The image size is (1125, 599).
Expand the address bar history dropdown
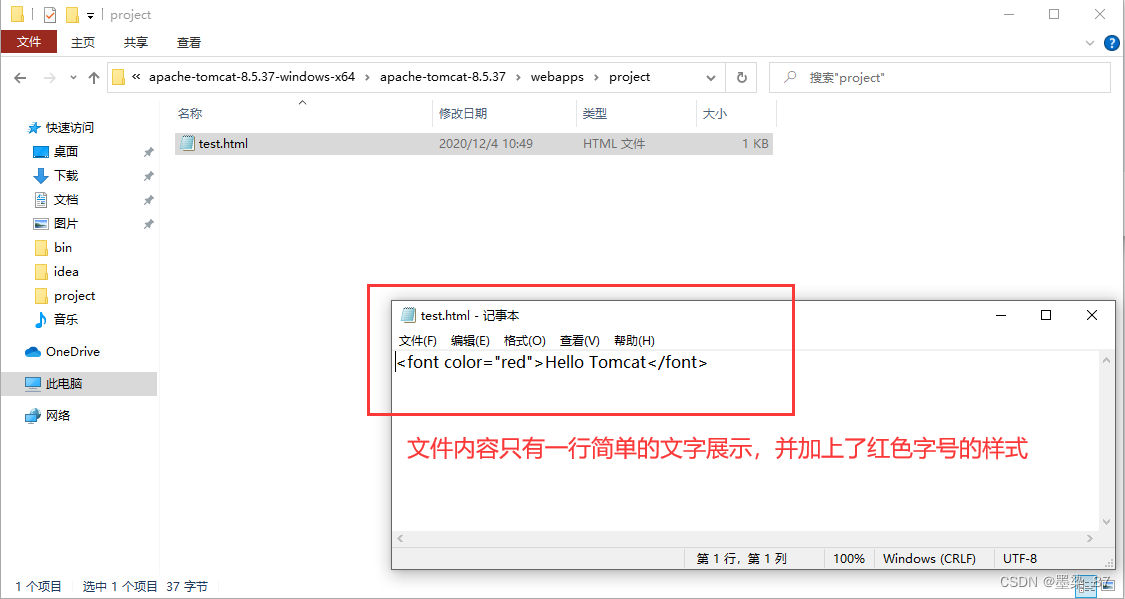click(711, 77)
